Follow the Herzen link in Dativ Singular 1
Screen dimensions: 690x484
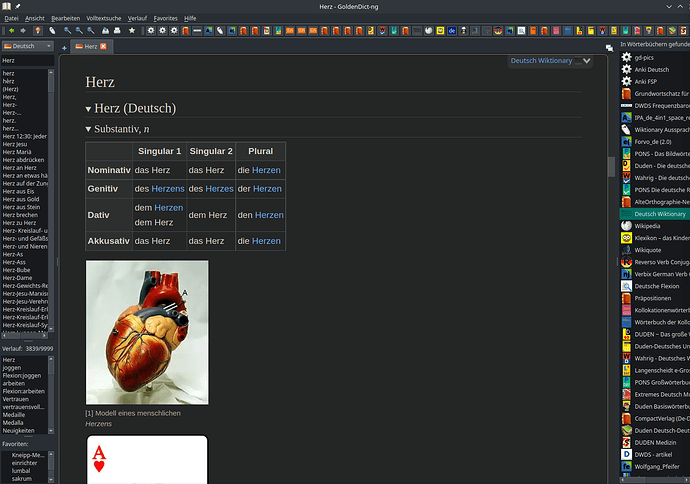tap(169, 208)
